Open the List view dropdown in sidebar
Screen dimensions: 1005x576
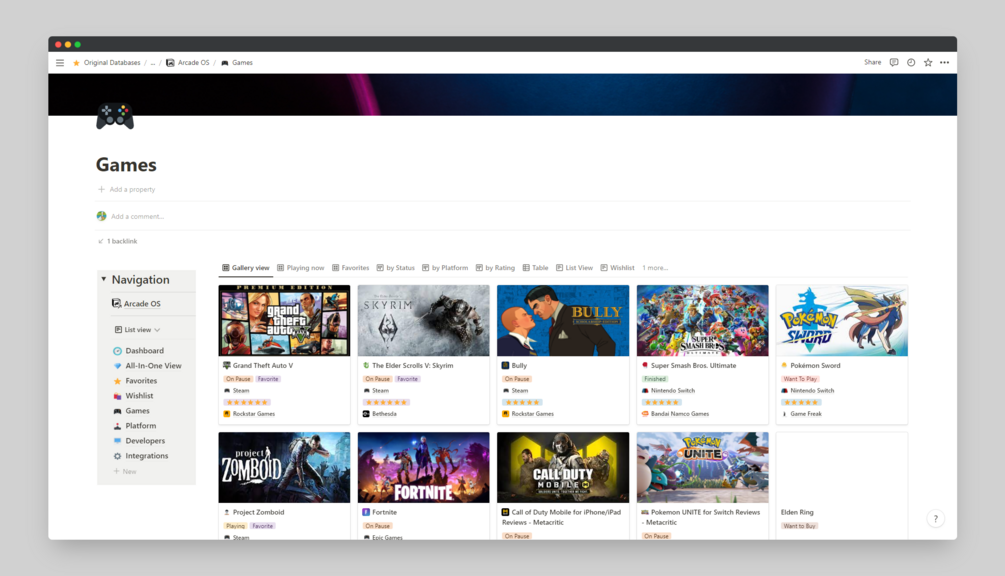click(x=137, y=330)
